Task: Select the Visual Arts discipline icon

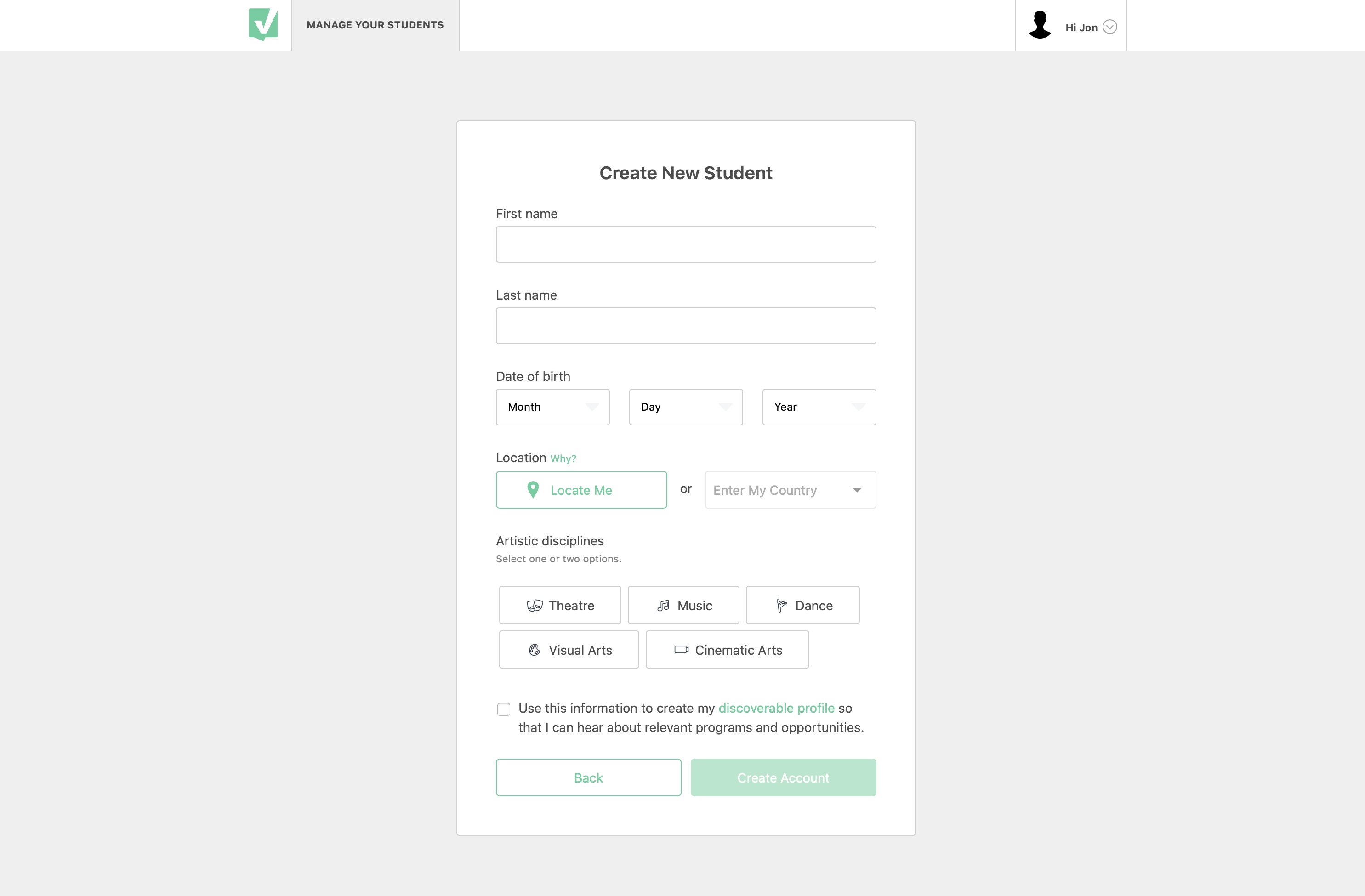Action: click(534, 649)
